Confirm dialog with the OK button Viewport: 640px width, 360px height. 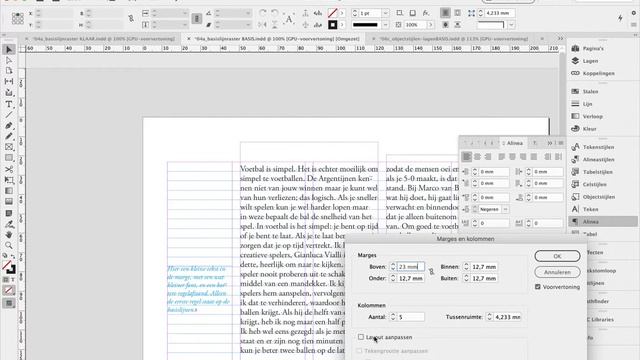point(557,256)
